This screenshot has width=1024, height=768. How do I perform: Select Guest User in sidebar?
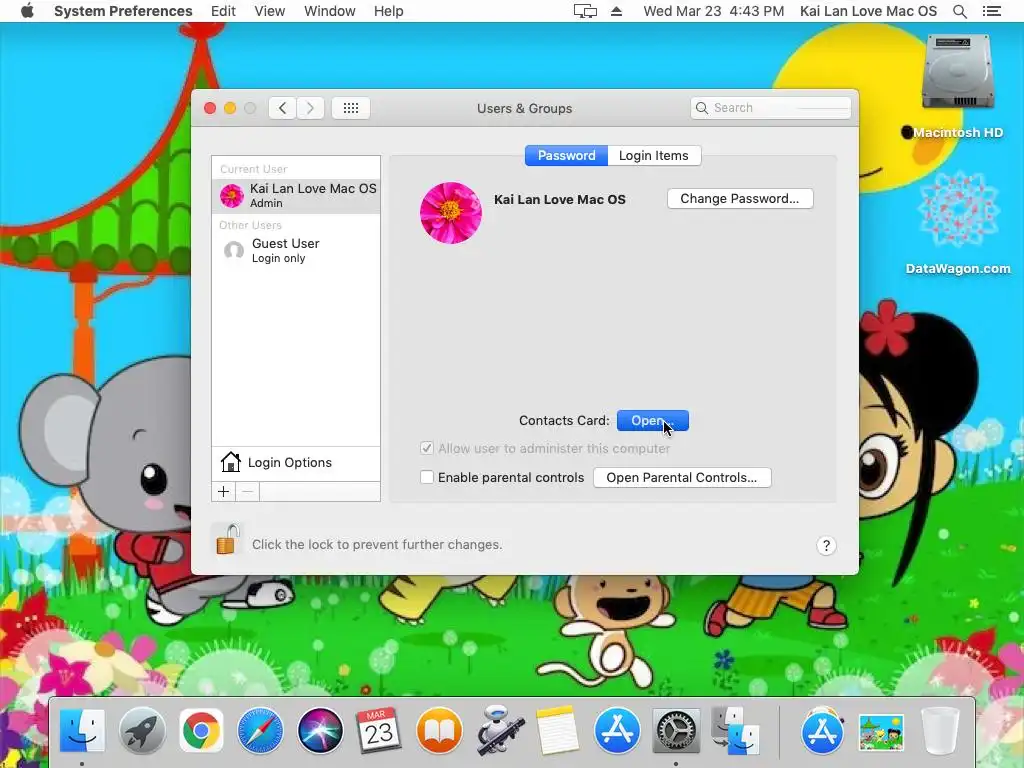pyautogui.click(x=296, y=250)
